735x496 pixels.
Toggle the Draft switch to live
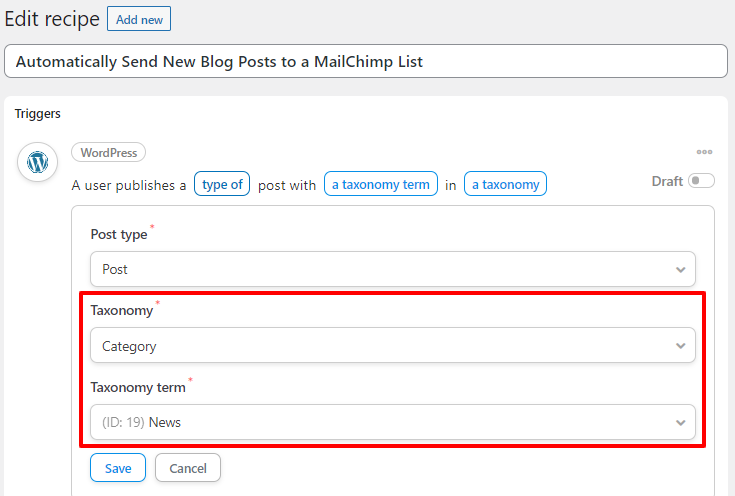tap(701, 180)
